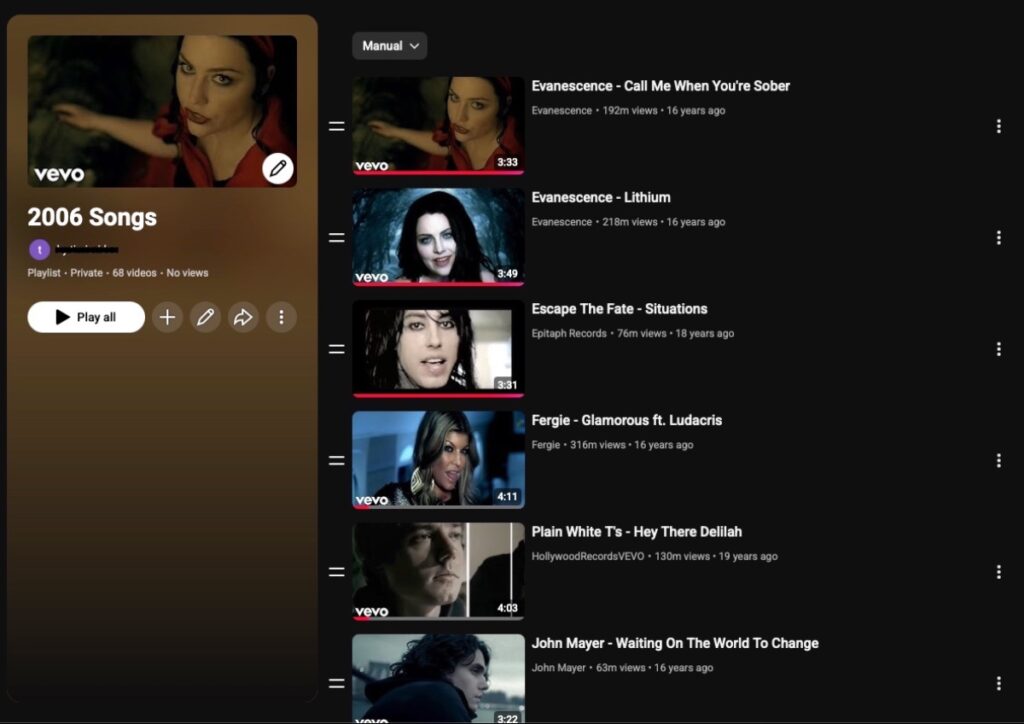
Task: Open options for Waiting On The World To Change
Action: click(999, 684)
